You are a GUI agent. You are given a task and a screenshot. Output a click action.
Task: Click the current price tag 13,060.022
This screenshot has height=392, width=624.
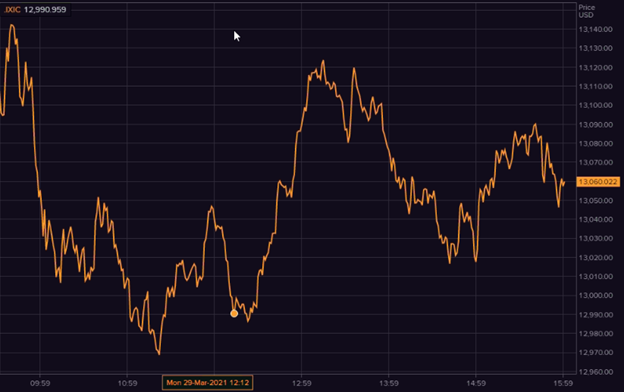click(598, 182)
